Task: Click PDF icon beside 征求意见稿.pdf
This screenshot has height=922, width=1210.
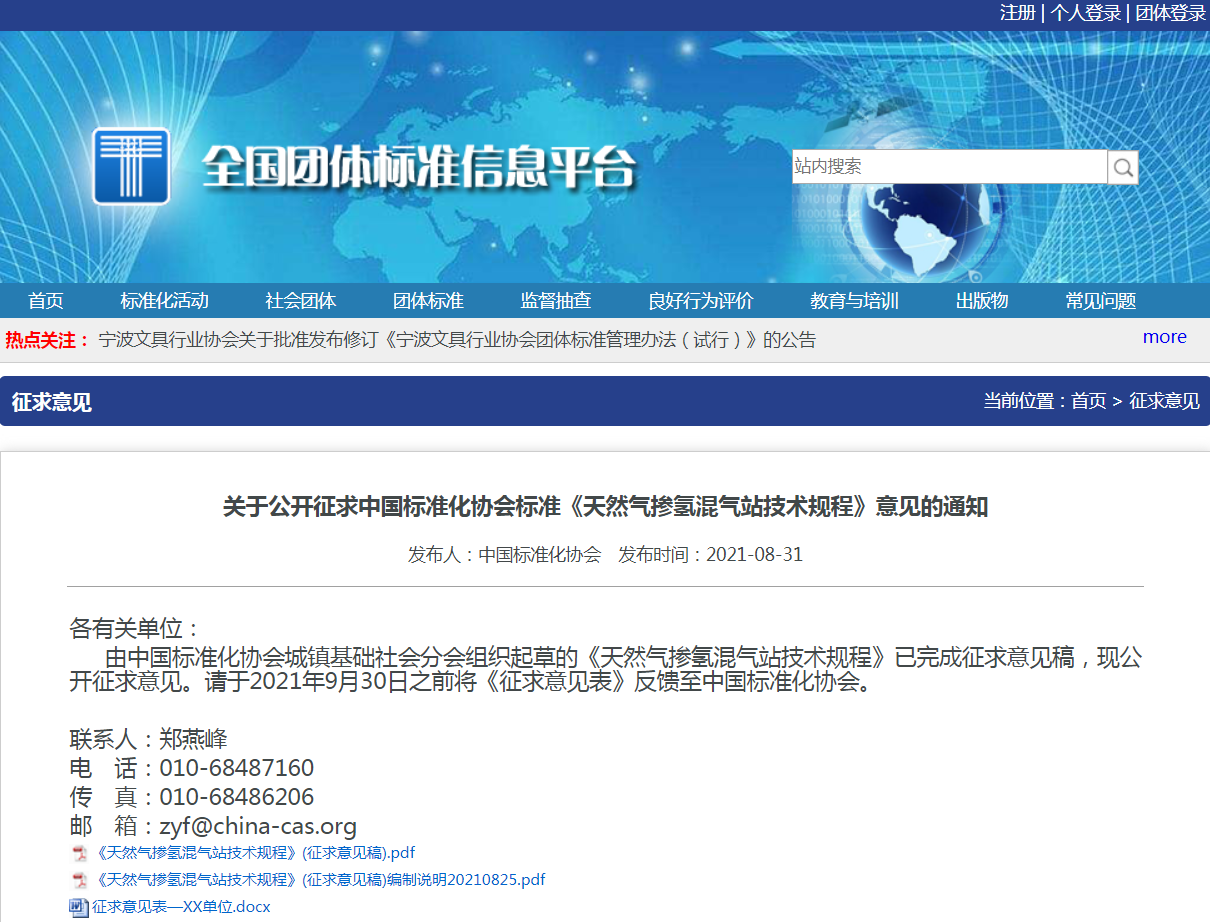Action: click(x=79, y=854)
